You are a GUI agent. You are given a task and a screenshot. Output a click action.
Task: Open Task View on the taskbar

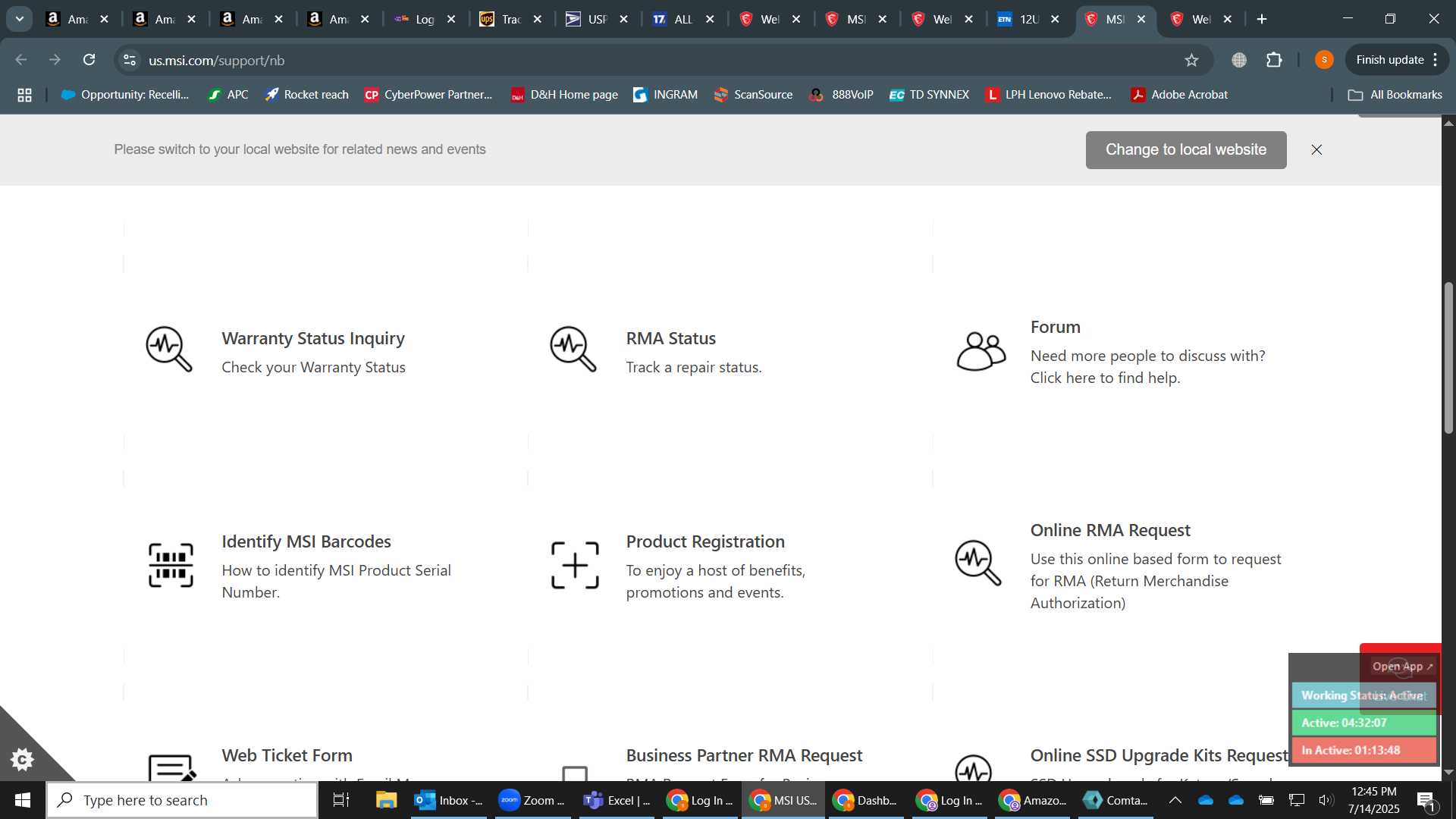[341, 800]
